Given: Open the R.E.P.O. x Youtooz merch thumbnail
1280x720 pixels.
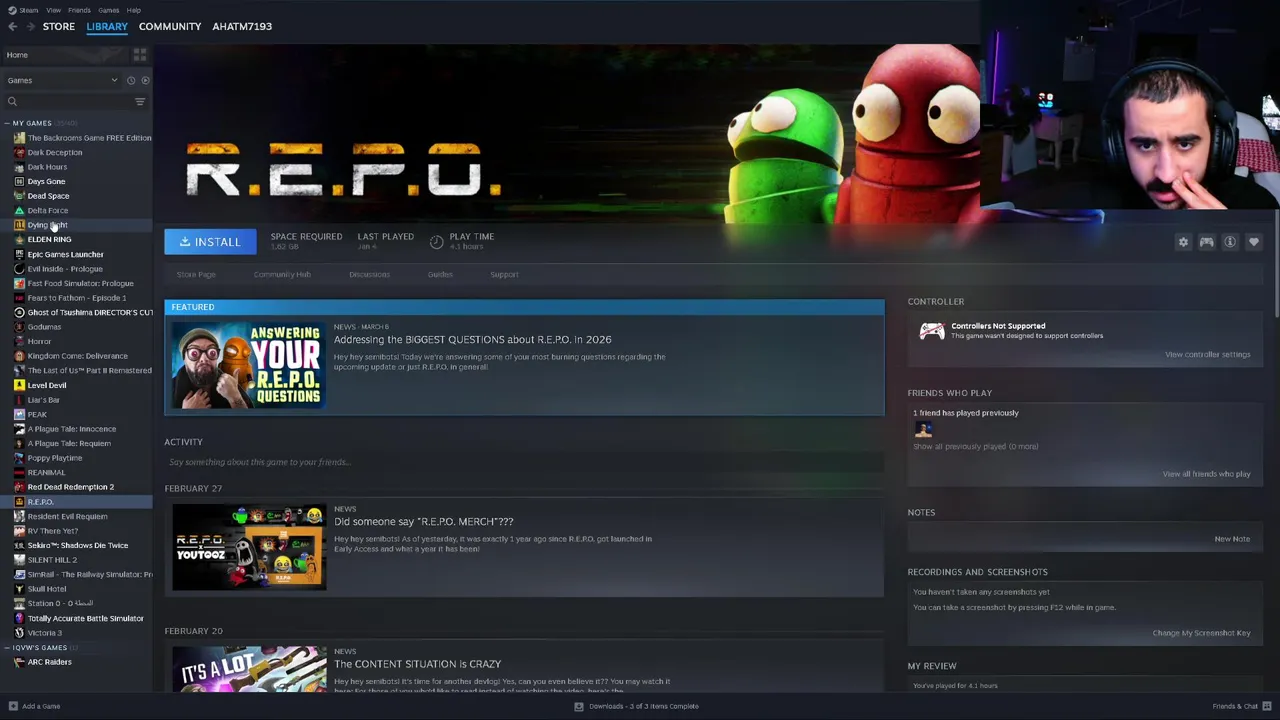Looking at the screenshot, I should [x=249, y=548].
